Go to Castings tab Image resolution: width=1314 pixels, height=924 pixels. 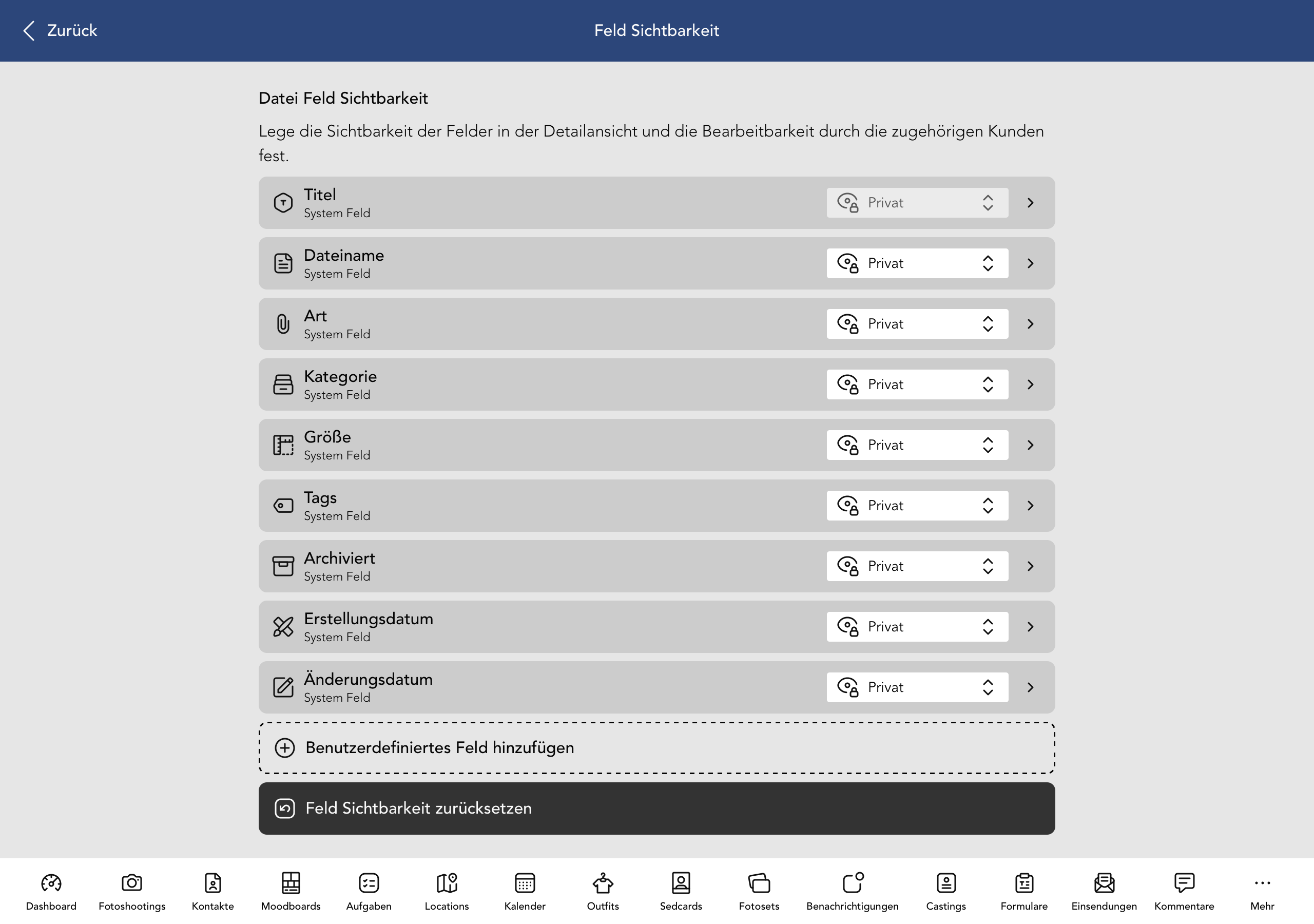pos(946,891)
